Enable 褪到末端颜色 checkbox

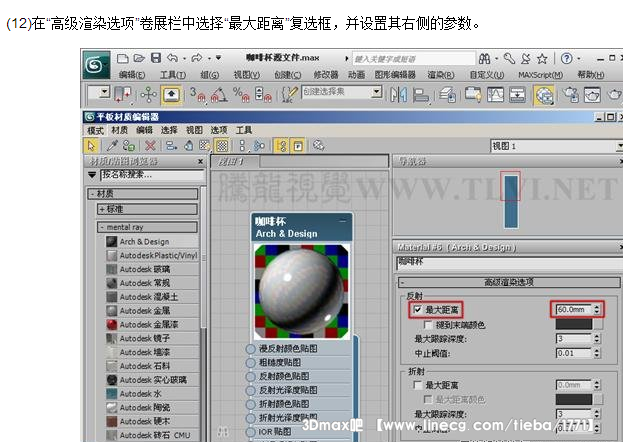tap(428, 325)
